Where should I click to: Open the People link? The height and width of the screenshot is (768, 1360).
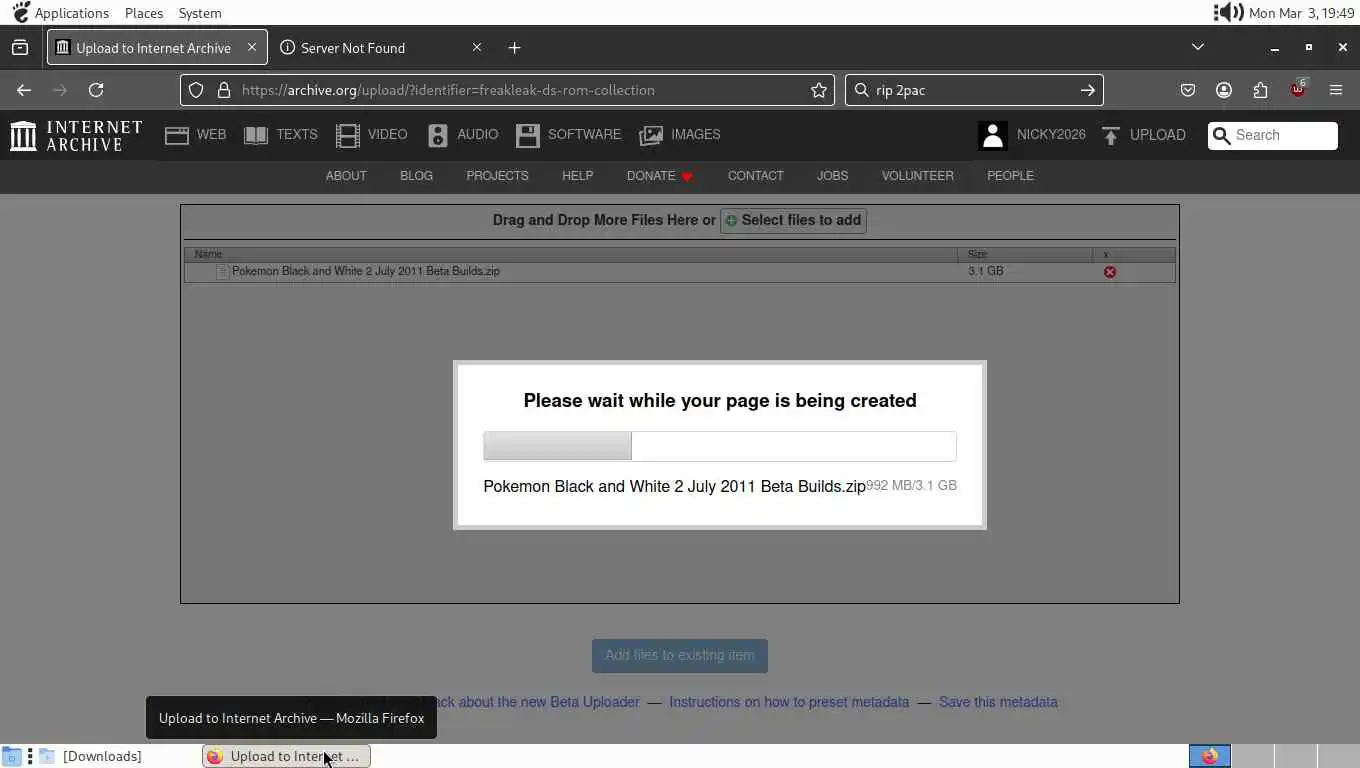1010,176
